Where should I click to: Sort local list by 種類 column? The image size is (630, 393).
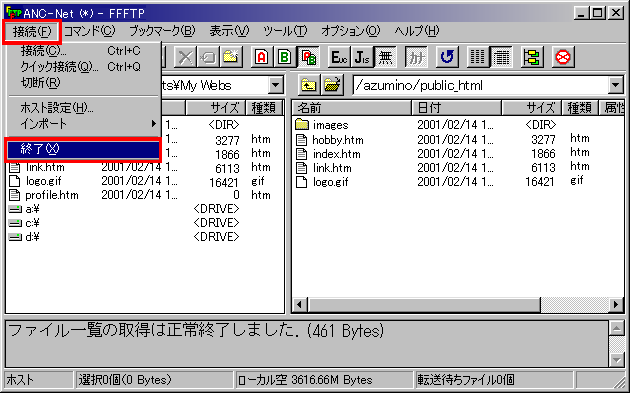264,108
